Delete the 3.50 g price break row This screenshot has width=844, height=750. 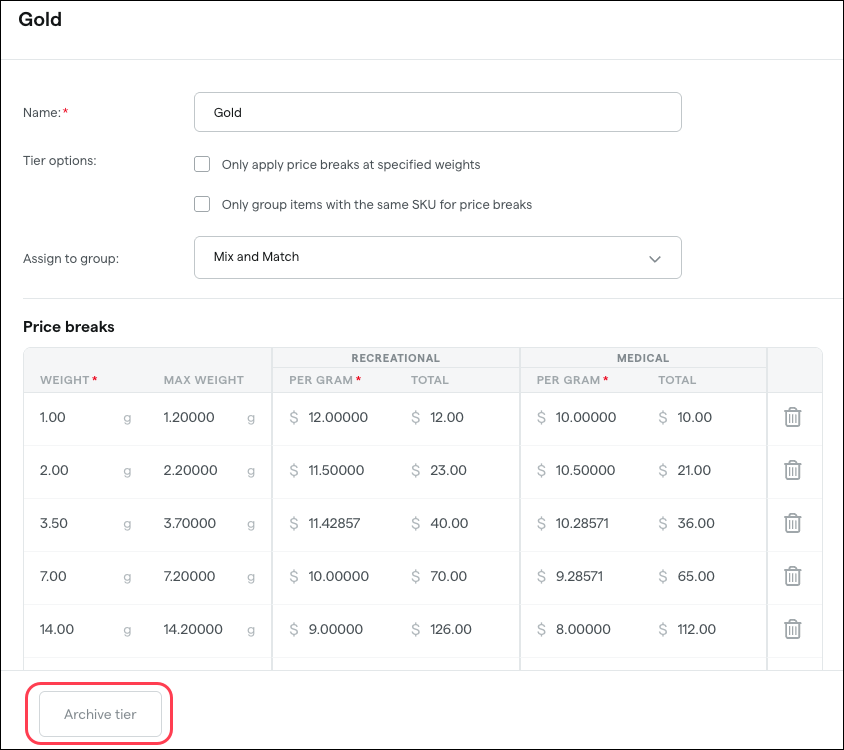coord(792,523)
